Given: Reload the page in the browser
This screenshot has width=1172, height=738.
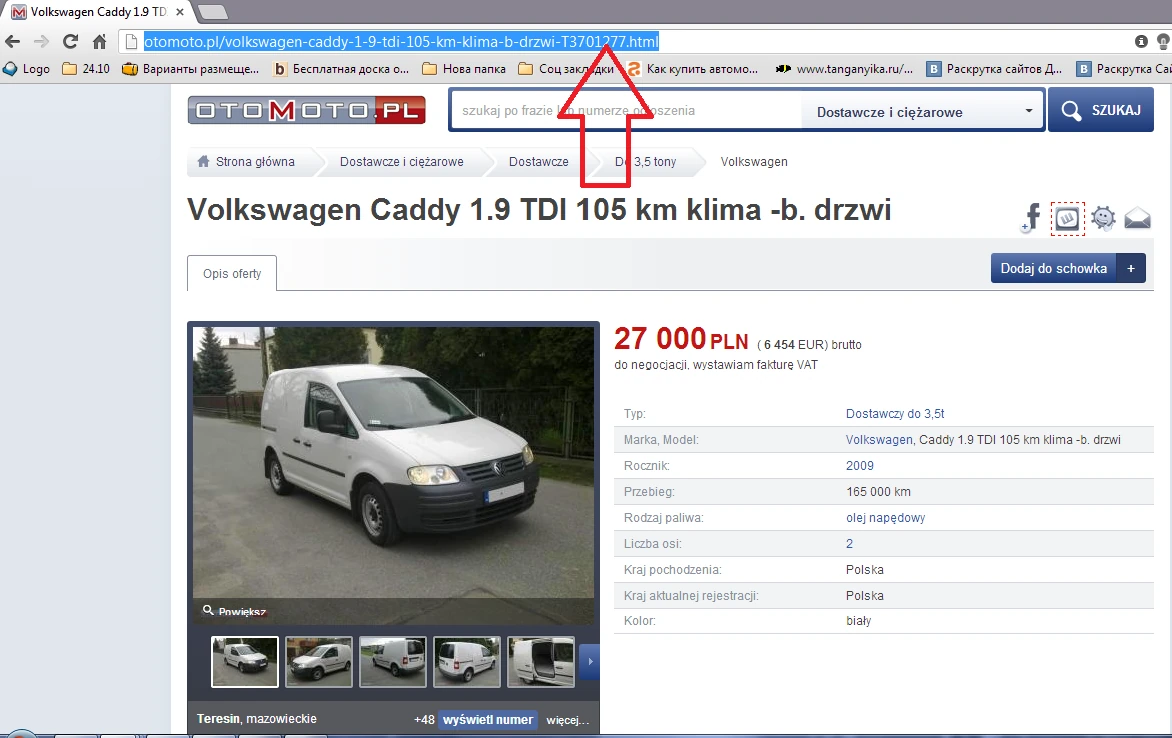Looking at the screenshot, I should 70,41.
